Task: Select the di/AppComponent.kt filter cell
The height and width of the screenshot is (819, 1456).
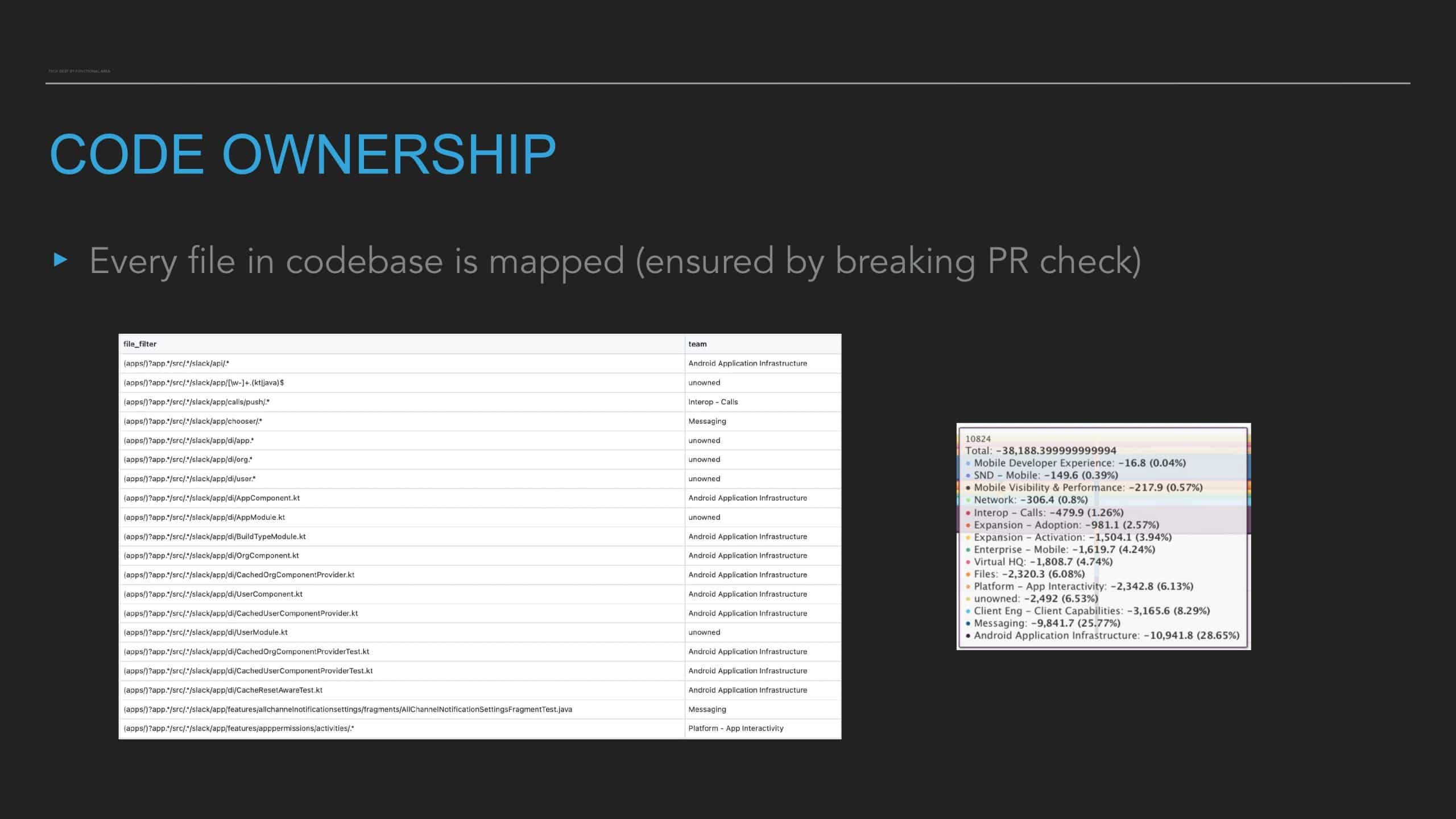Action: click(402, 498)
